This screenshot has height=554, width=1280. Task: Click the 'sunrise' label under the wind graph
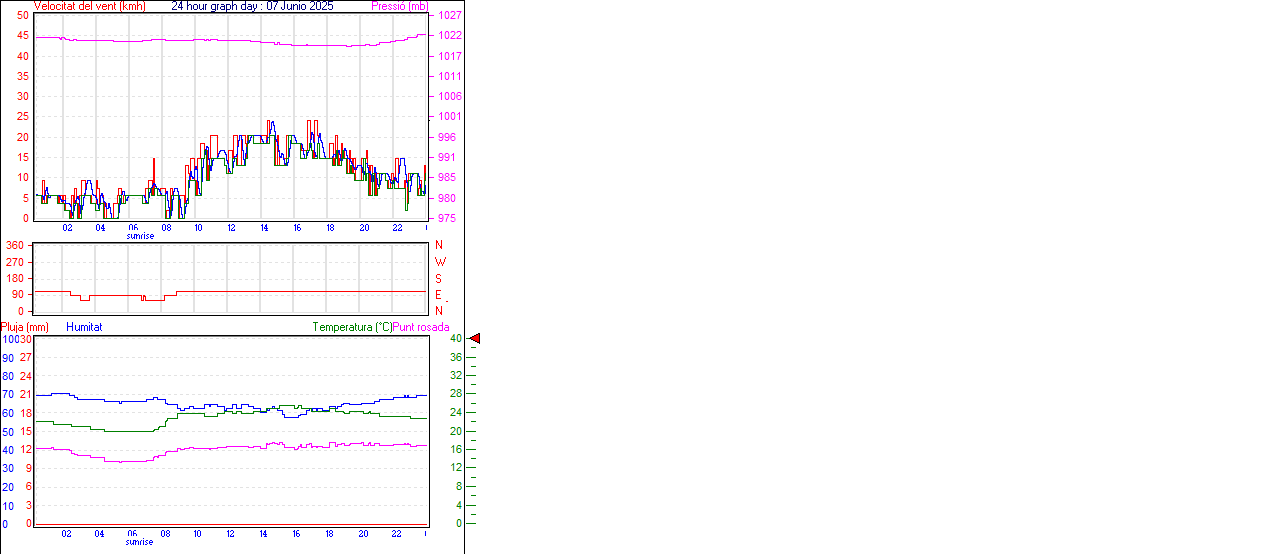[x=140, y=236]
